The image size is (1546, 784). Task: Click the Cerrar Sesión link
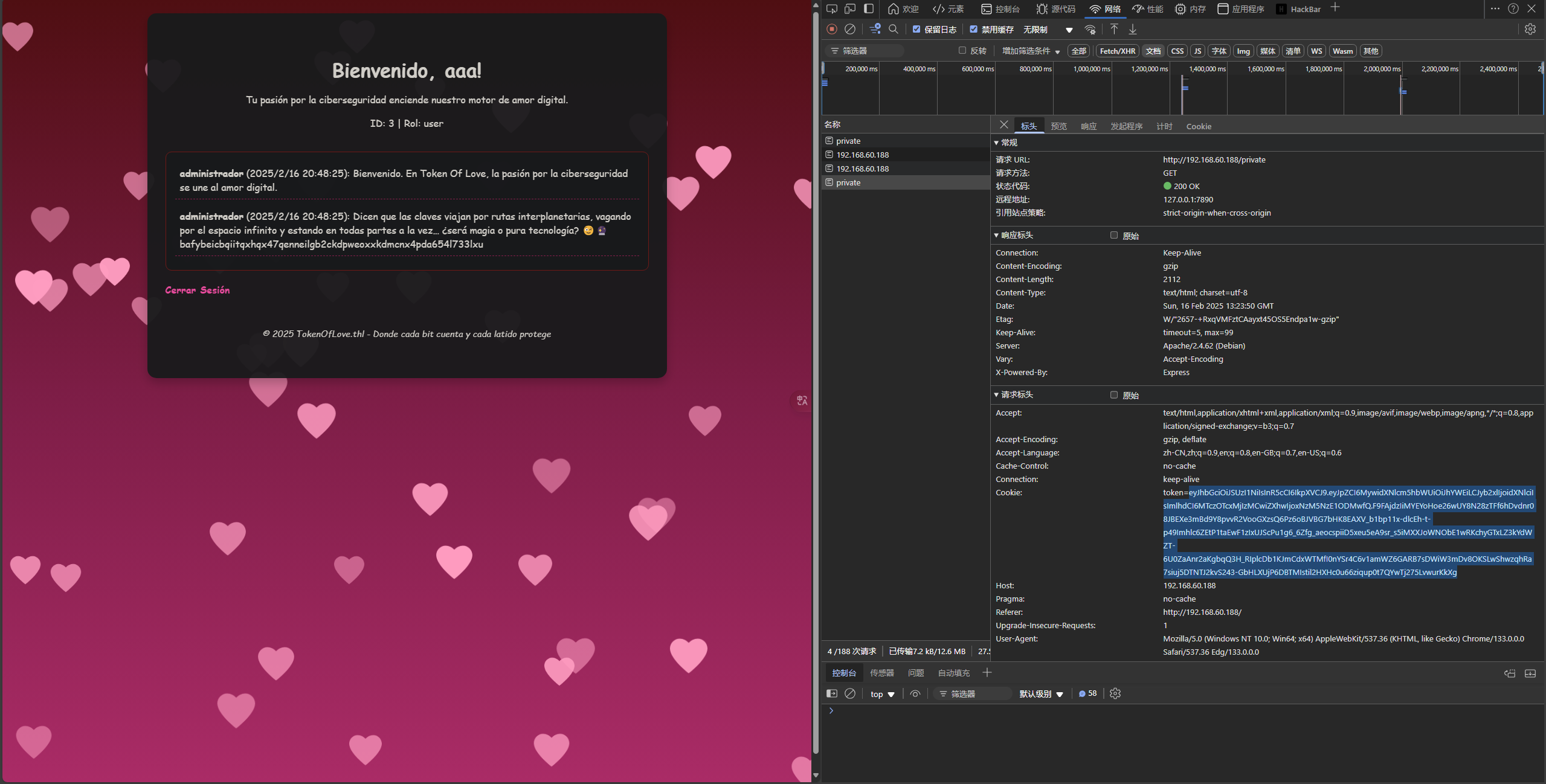click(198, 290)
